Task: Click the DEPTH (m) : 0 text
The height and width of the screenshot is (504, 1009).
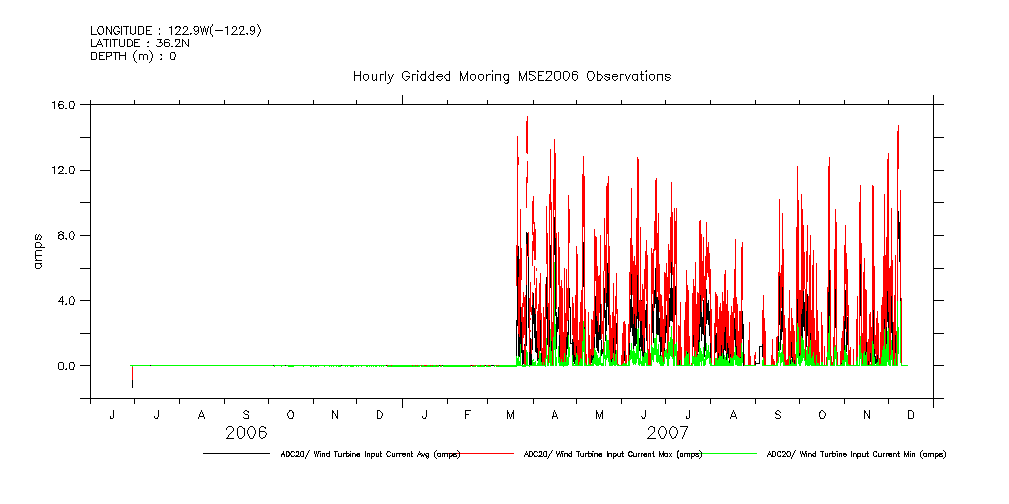Action: coord(133,56)
